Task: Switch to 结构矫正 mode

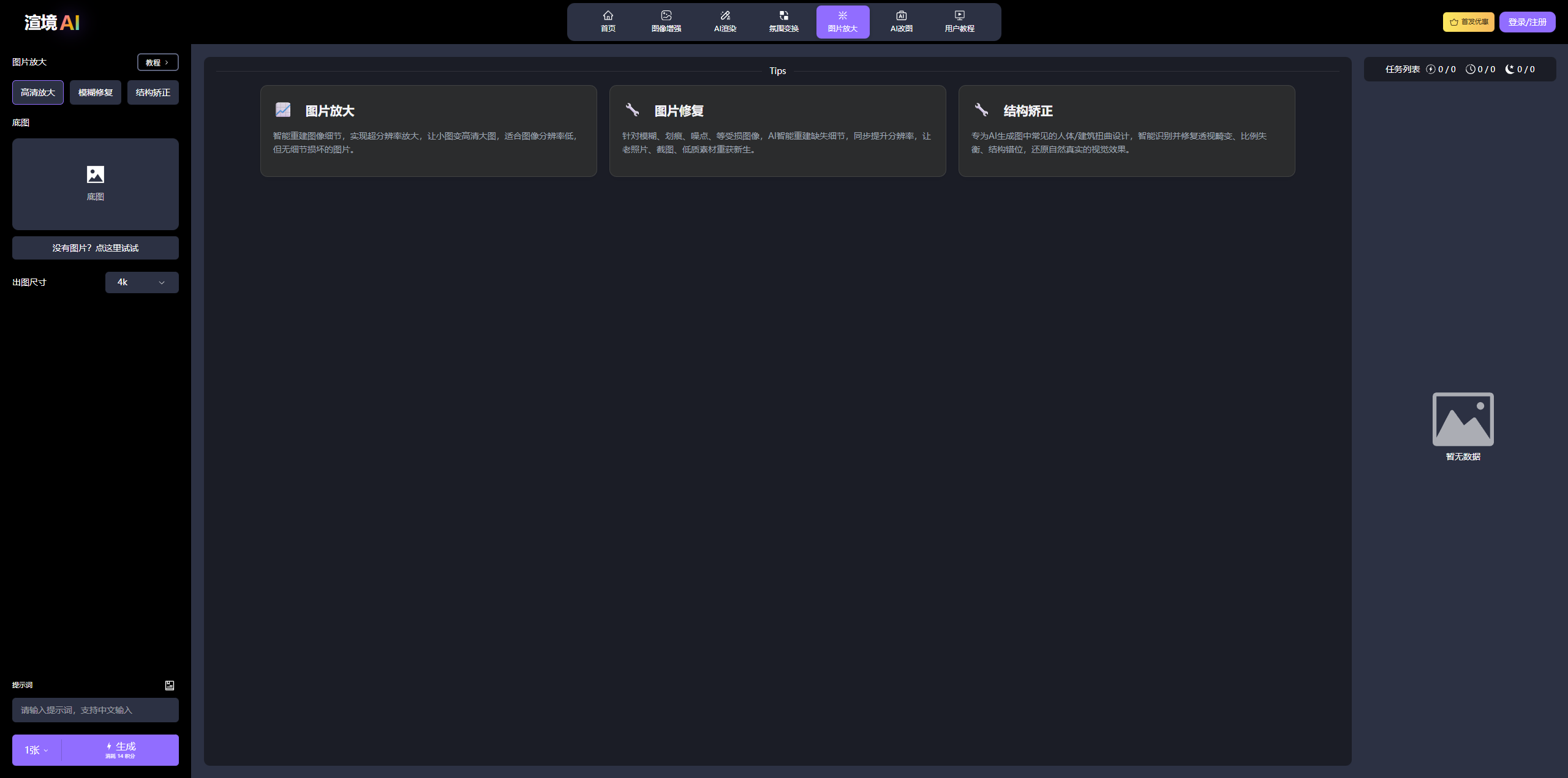Action: coord(153,92)
